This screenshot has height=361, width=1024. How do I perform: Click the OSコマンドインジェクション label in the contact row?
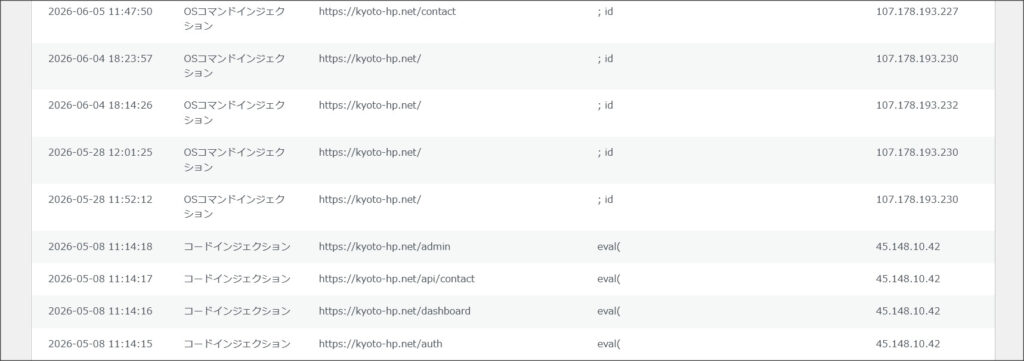point(234,19)
